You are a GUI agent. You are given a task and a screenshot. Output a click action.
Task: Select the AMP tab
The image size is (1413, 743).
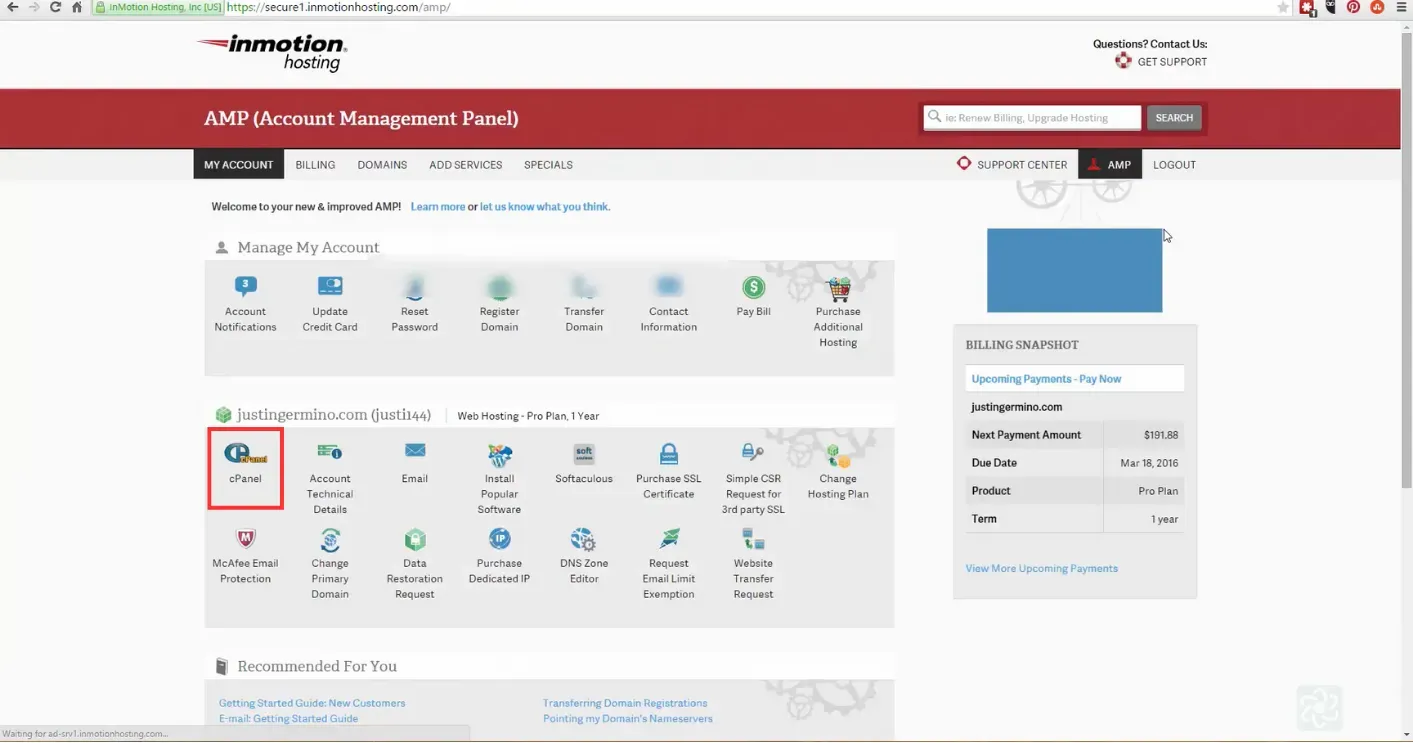[1110, 165]
